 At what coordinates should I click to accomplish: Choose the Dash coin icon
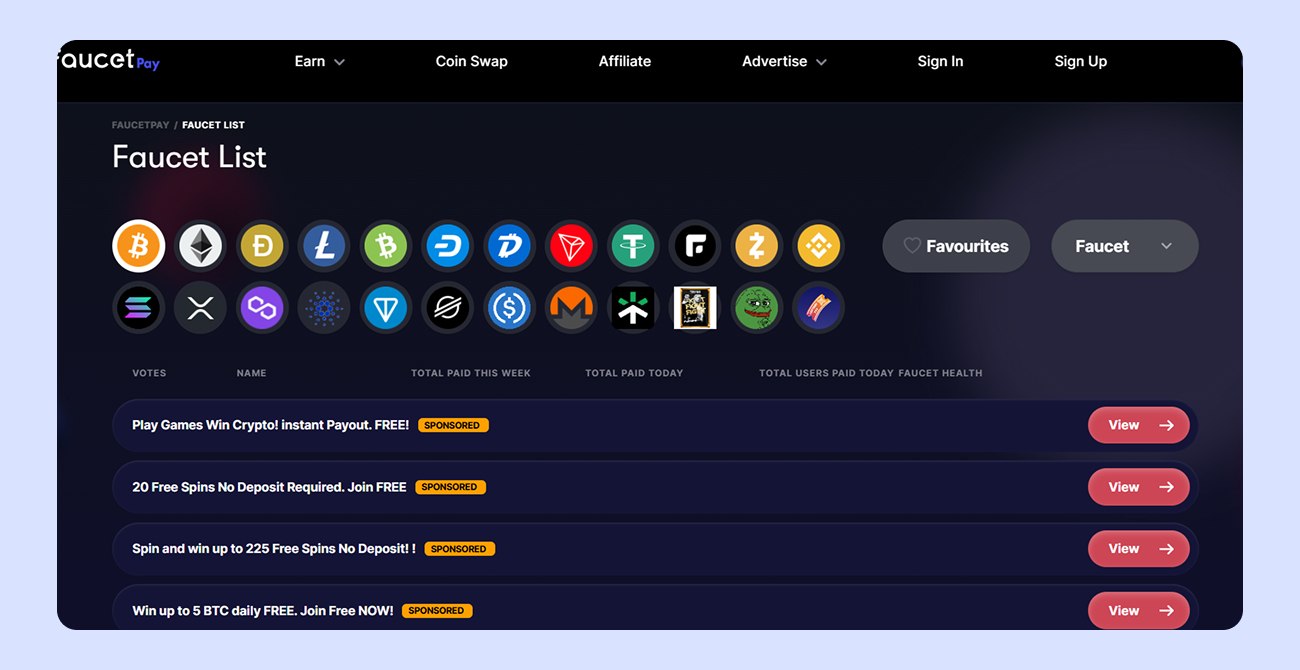coord(447,246)
